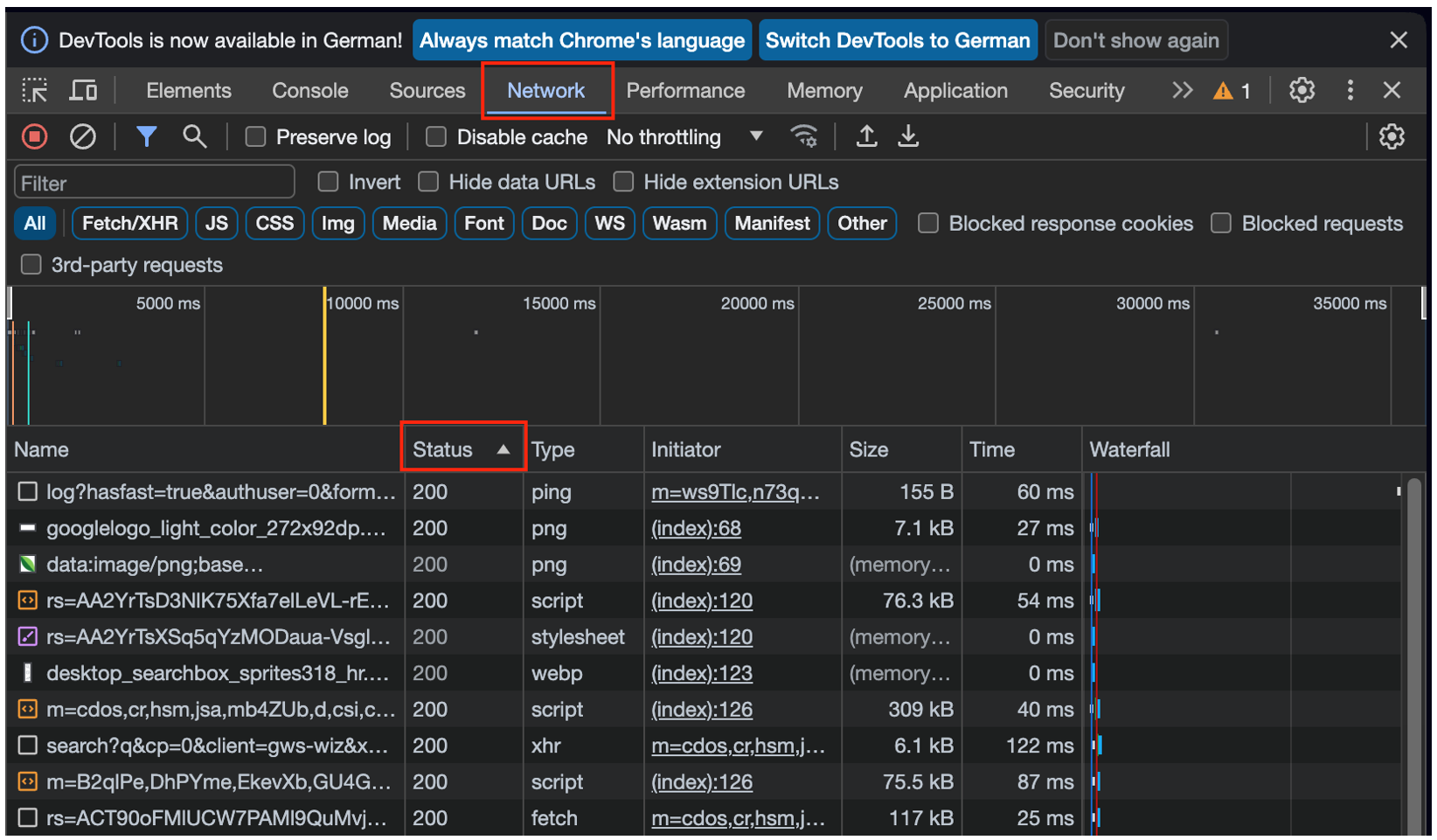Enable Preserve log checkbox
The image size is (1437, 840).
[x=255, y=136]
